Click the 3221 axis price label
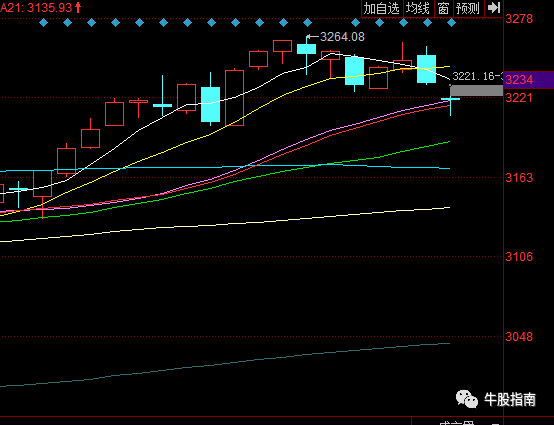Viewport: 554px width, 425px height. (x=519, y=98)
